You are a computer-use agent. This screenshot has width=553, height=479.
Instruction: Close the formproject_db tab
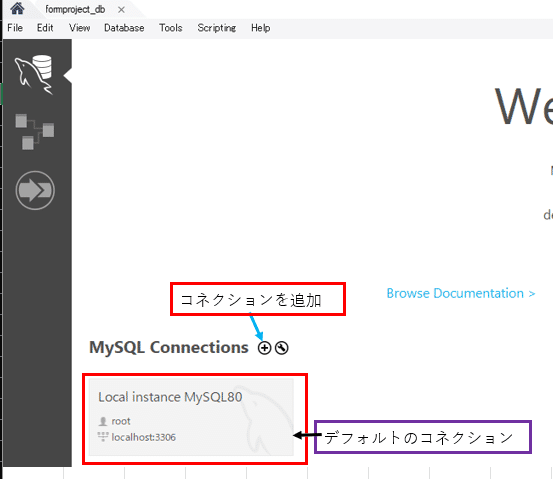click(x=121, y=10)
